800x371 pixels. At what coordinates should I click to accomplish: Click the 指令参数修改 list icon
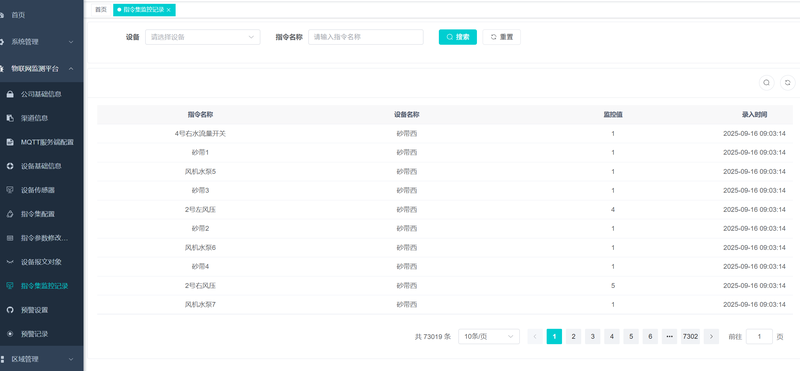point(10,238)
